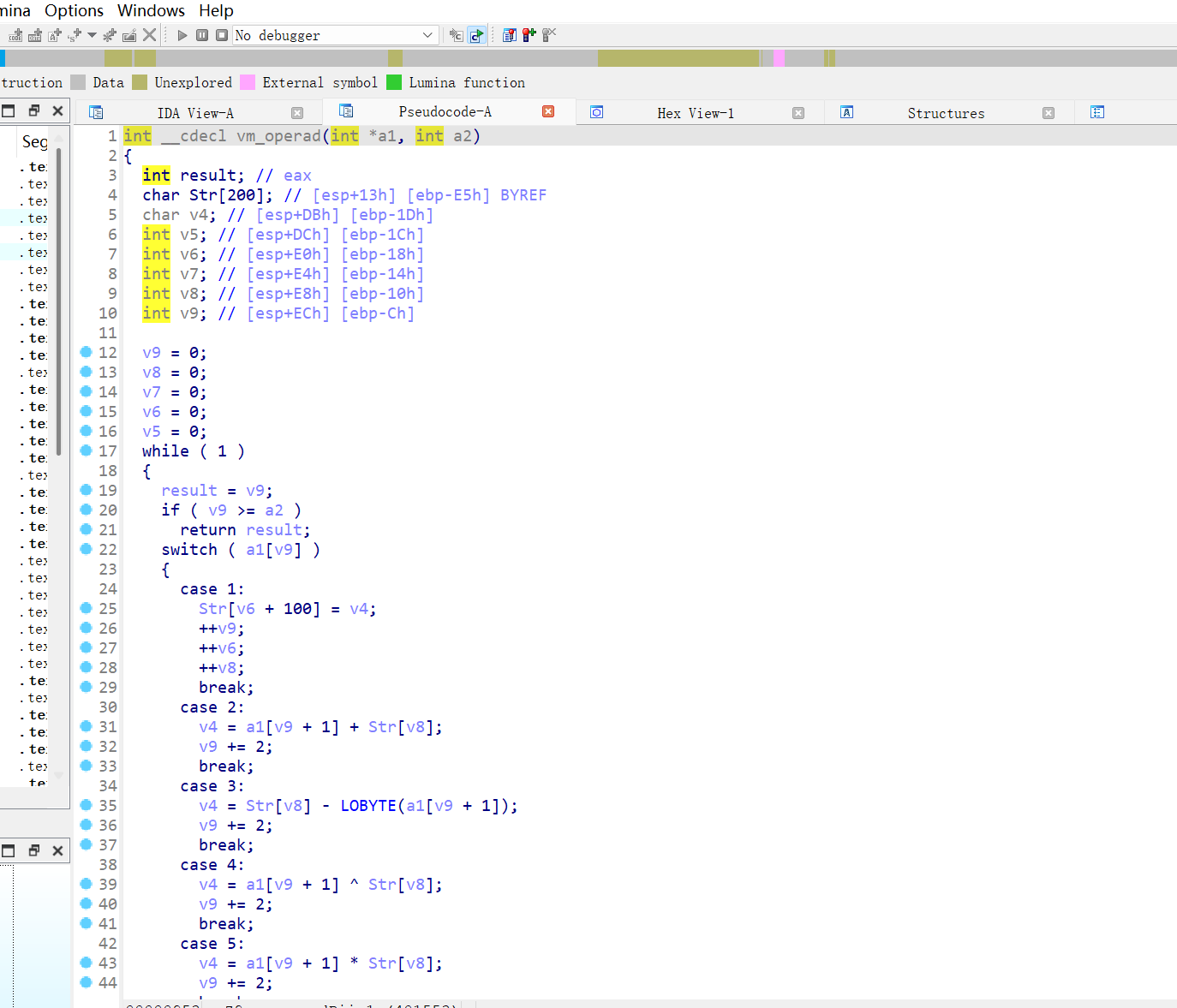
Task: Close the IDA View-A tab
Action: (x=297, y=113)
